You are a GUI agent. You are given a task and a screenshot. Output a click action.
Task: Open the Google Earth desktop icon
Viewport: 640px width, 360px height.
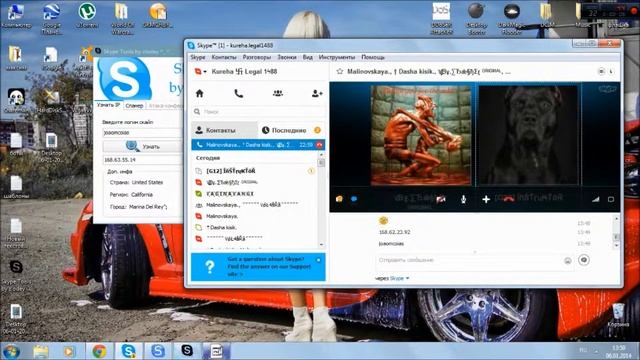pyautogui.click(x=51, y=18)
